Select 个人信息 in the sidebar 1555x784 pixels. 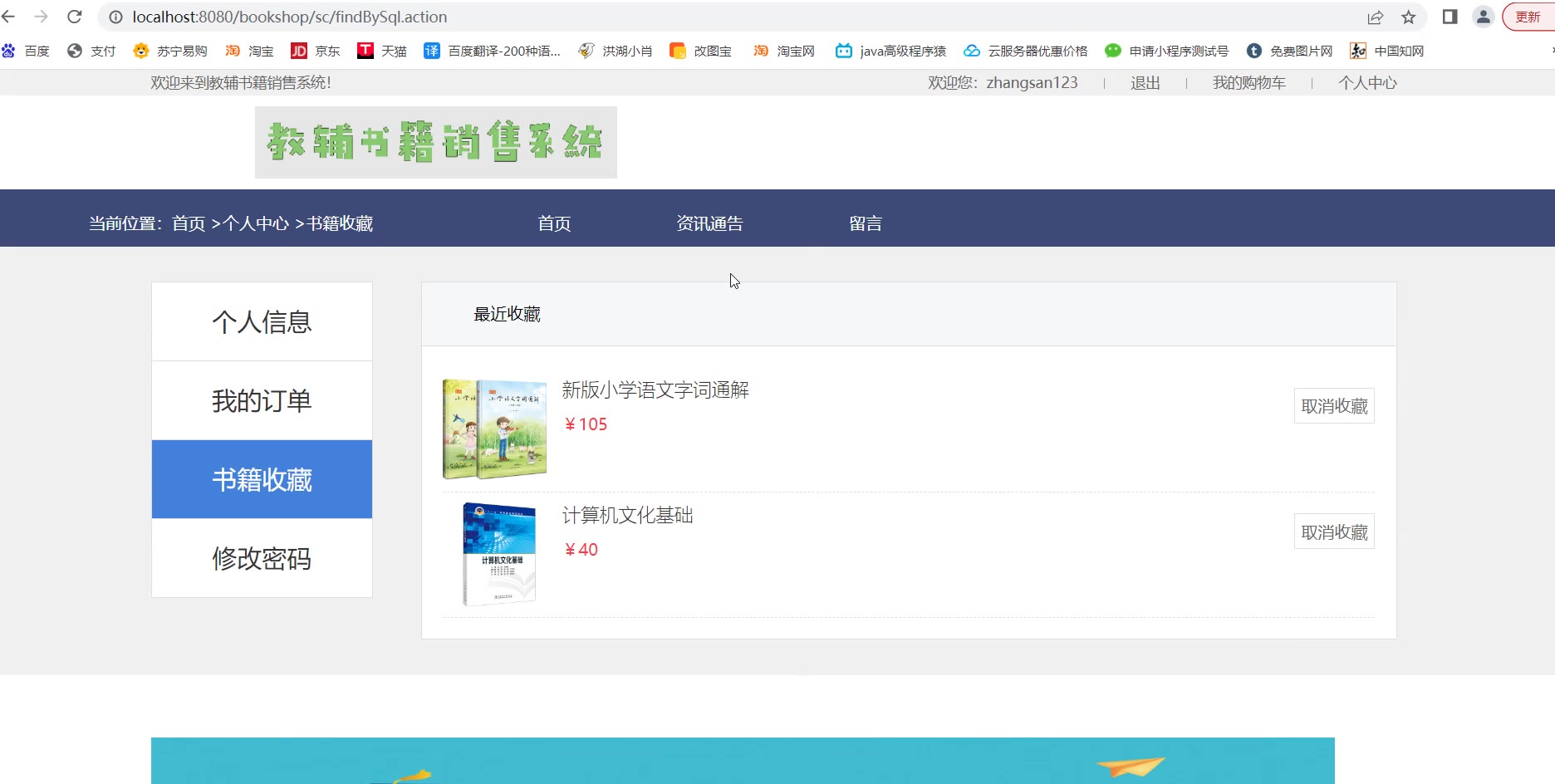coord(262,321)
